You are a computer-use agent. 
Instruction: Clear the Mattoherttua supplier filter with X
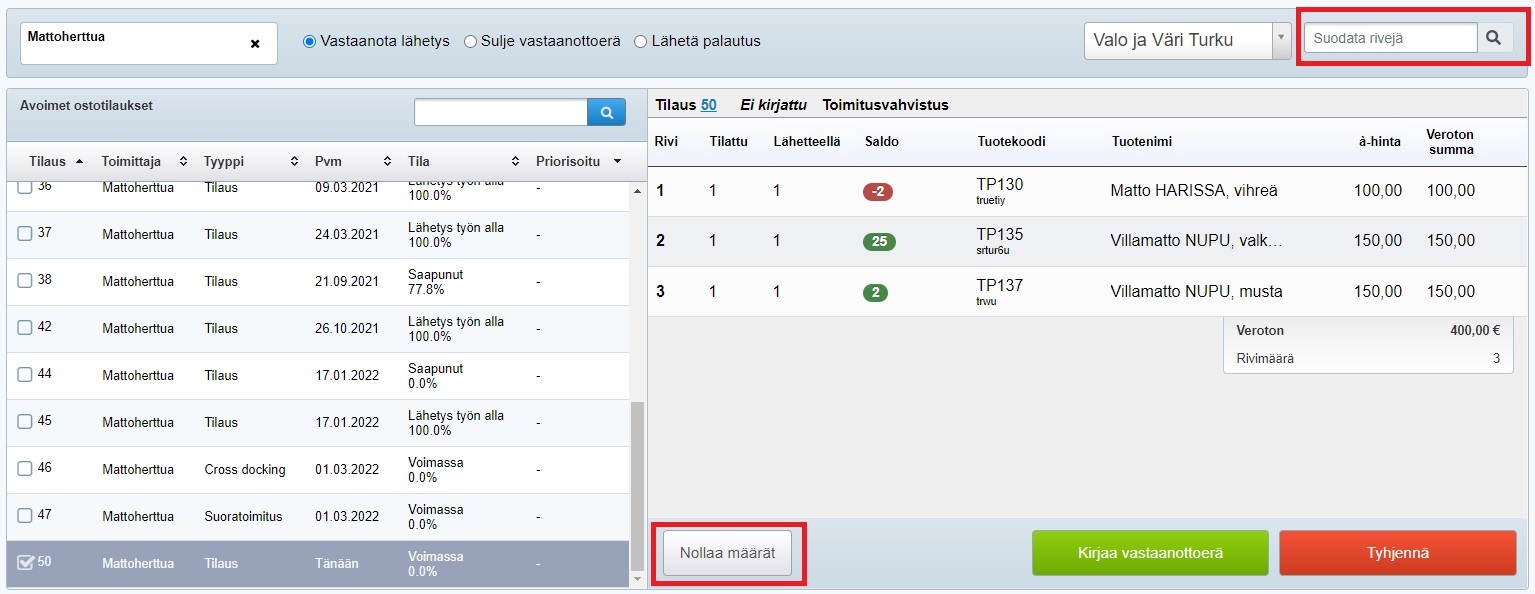[x=255, y=44]
